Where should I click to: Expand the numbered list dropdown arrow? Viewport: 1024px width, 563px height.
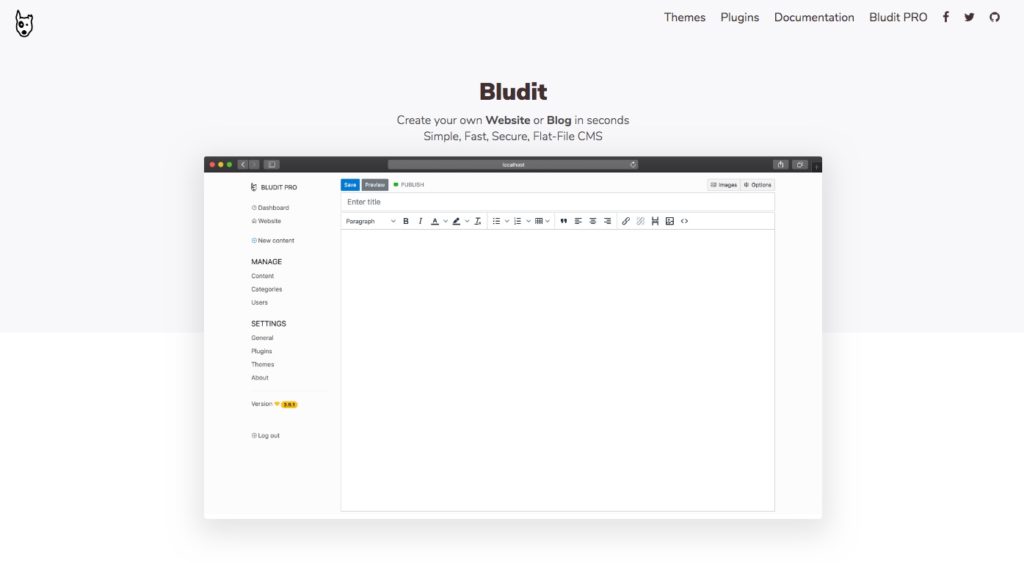tap(528, 221)
